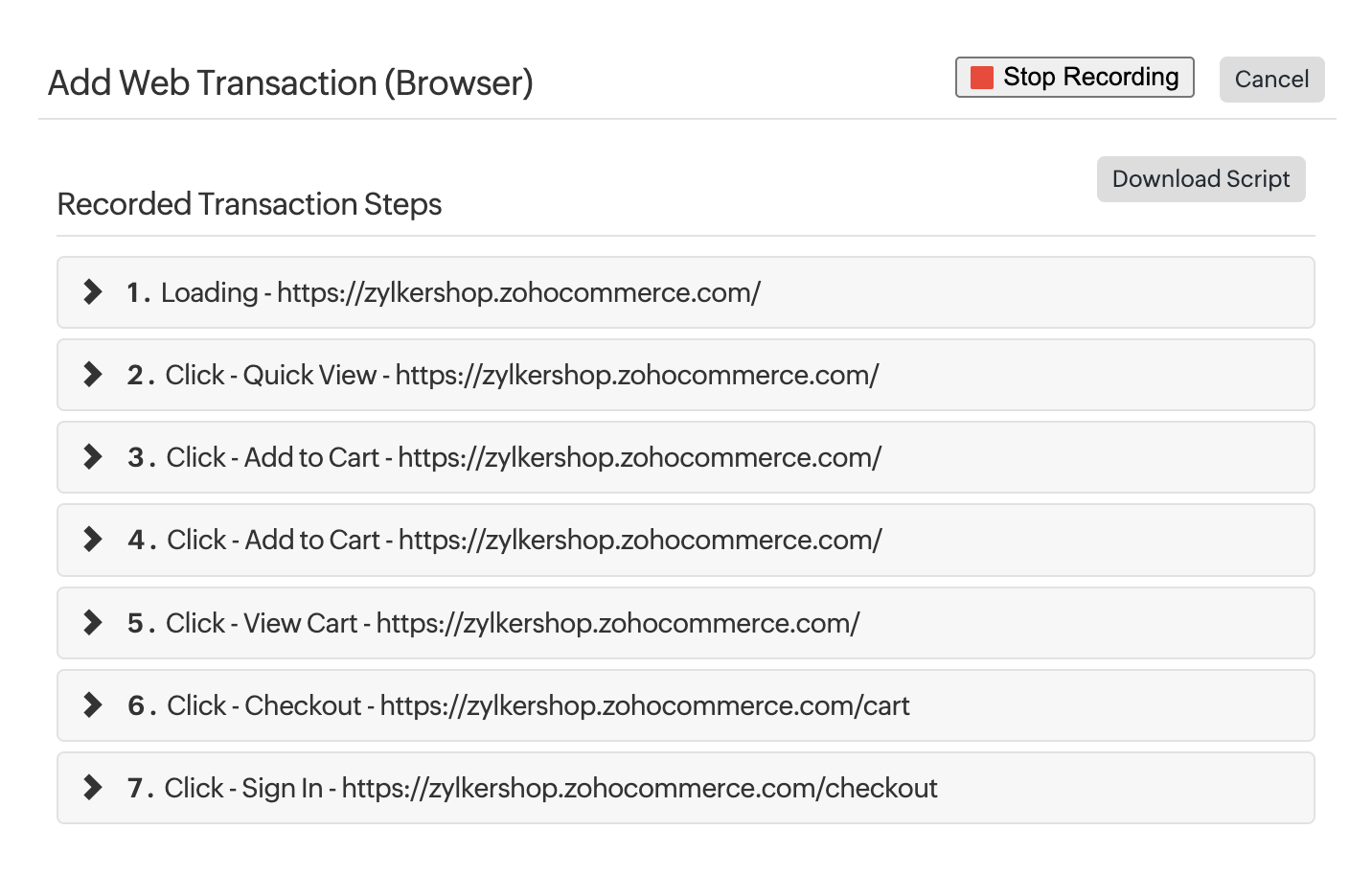Click the Stop Recording button
This screenshot has width=1372, height=876.
[x=1074, y=76]
